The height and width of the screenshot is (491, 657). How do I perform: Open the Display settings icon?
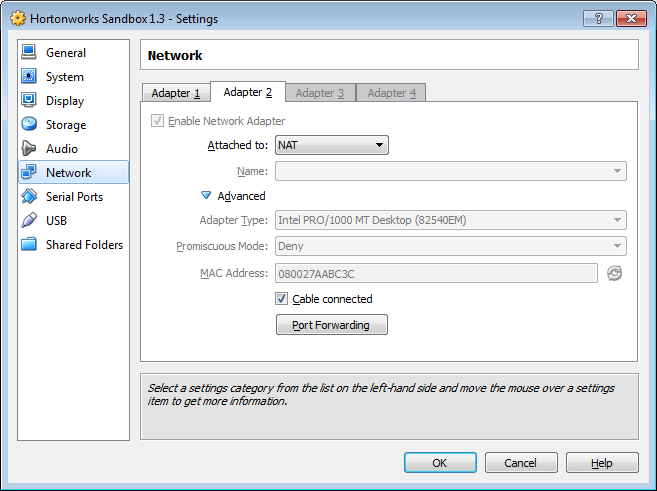click(28, 101)
